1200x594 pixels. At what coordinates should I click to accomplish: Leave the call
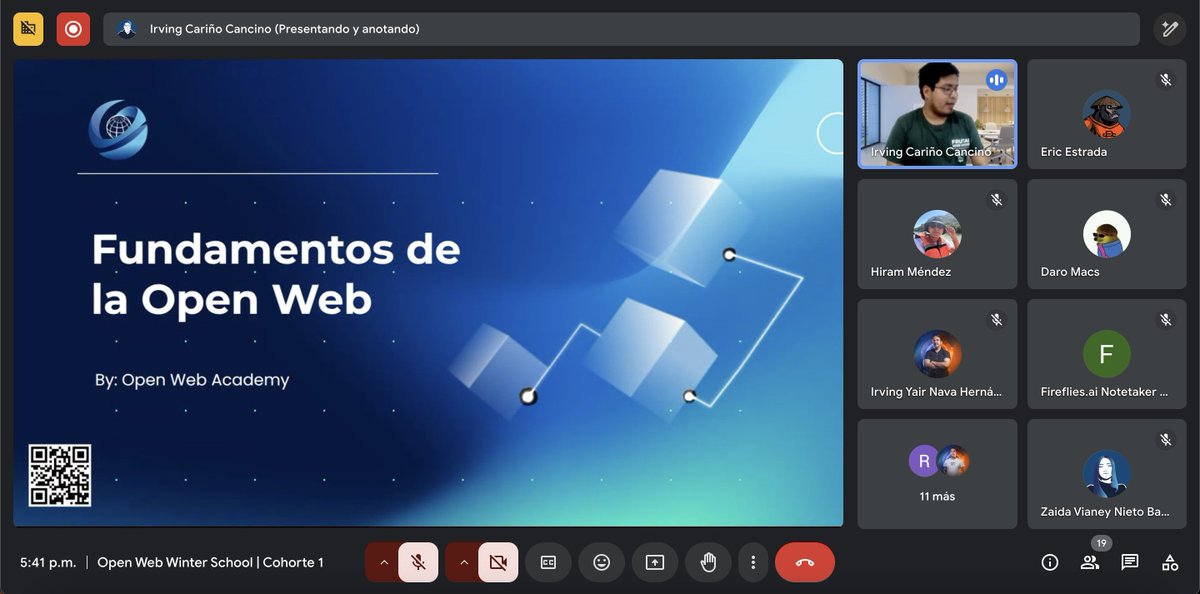coord(805,562)
